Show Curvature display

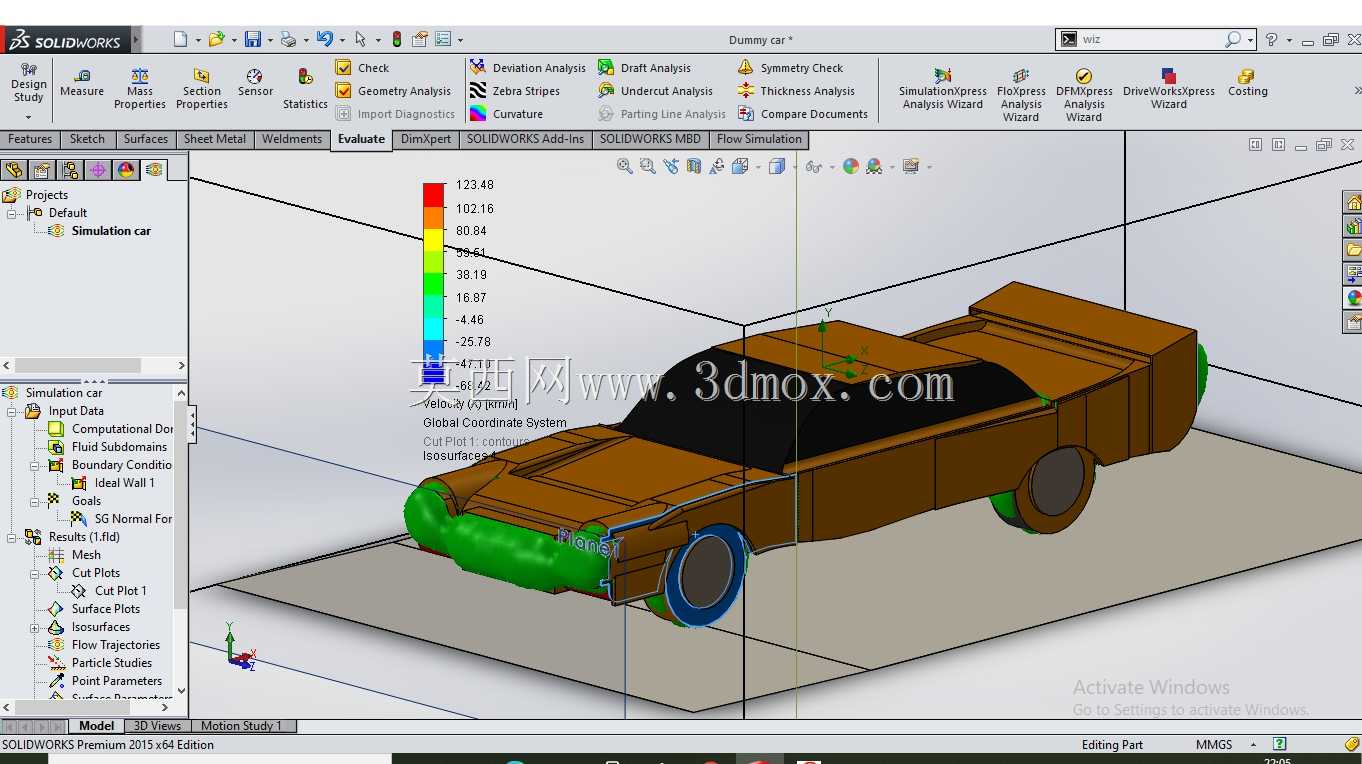coord(506,114)
